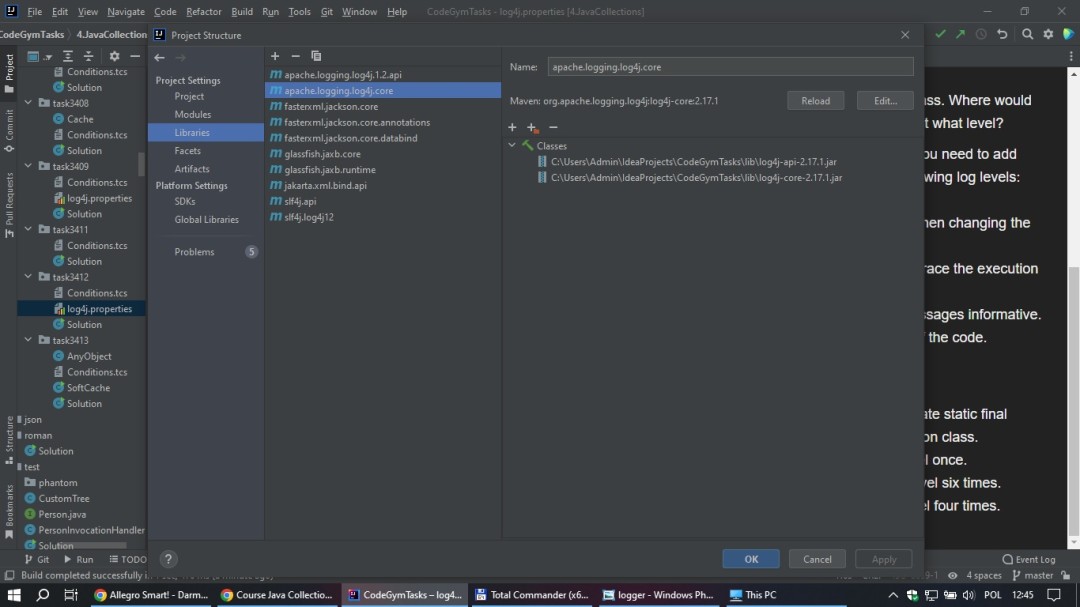Open the volume control in system tray

(968, 595)
